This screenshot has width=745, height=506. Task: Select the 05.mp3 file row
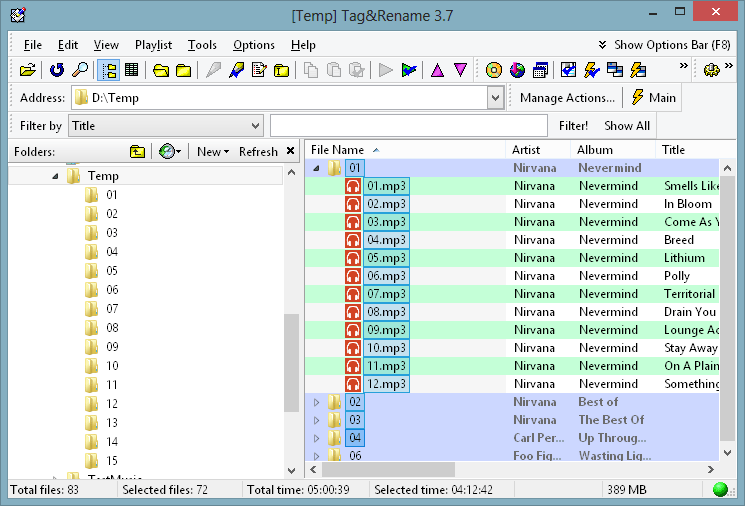pos(512,258)
